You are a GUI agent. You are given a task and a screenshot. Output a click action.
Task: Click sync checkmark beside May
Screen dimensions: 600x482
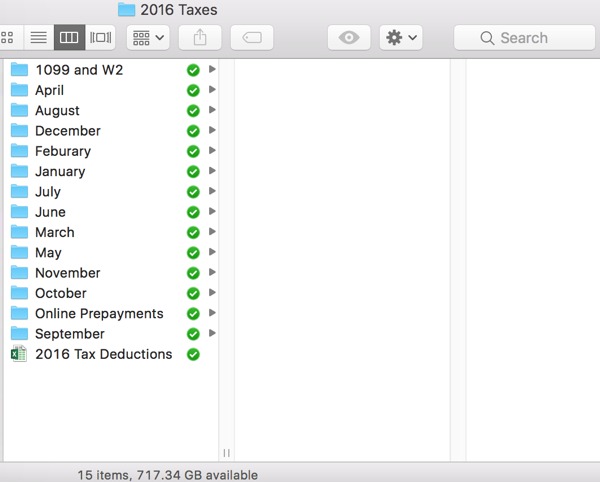point(193,253)
